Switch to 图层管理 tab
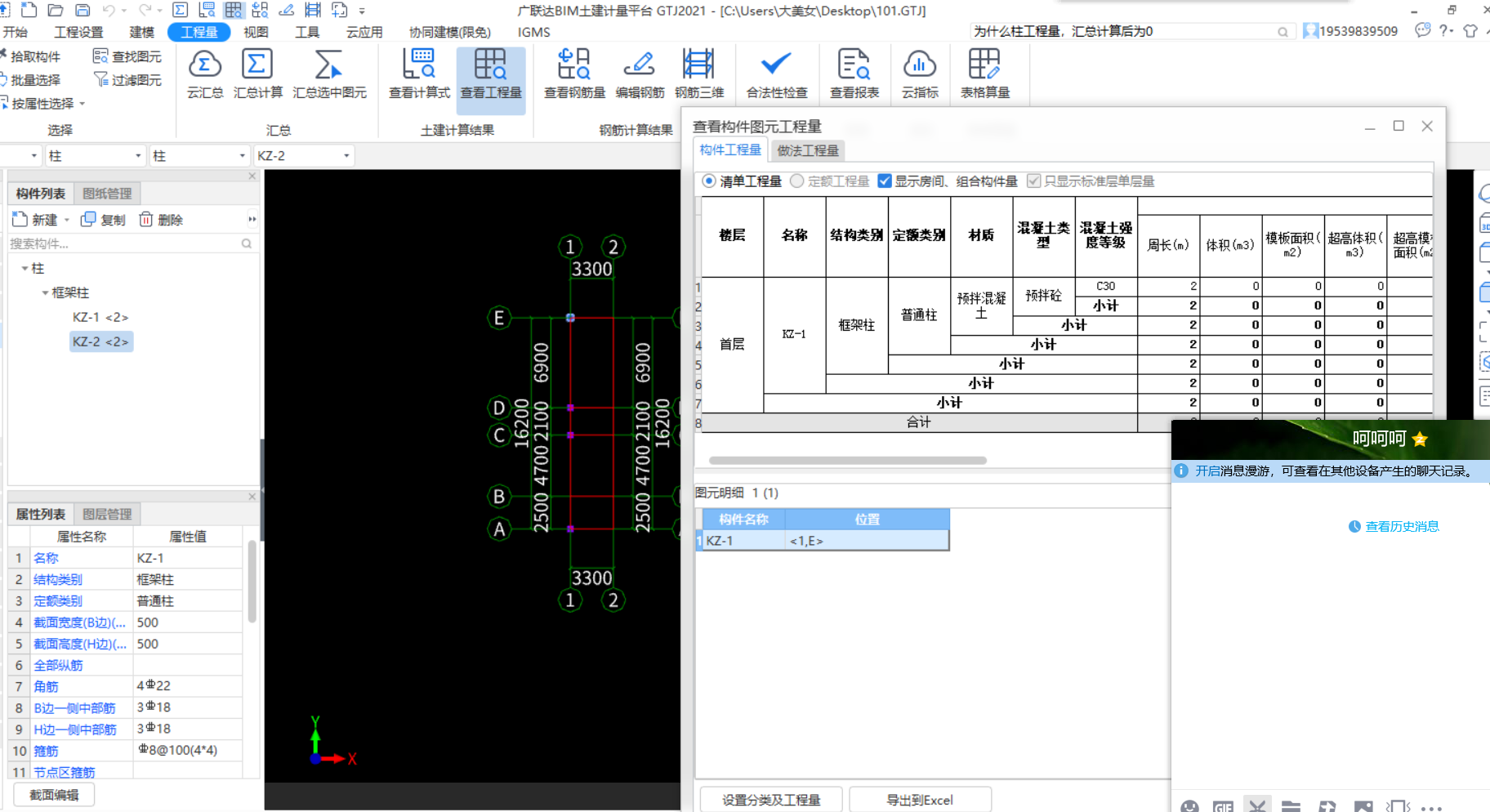The height and width of the screenshot is (812, 1490). tap(107, 514)
